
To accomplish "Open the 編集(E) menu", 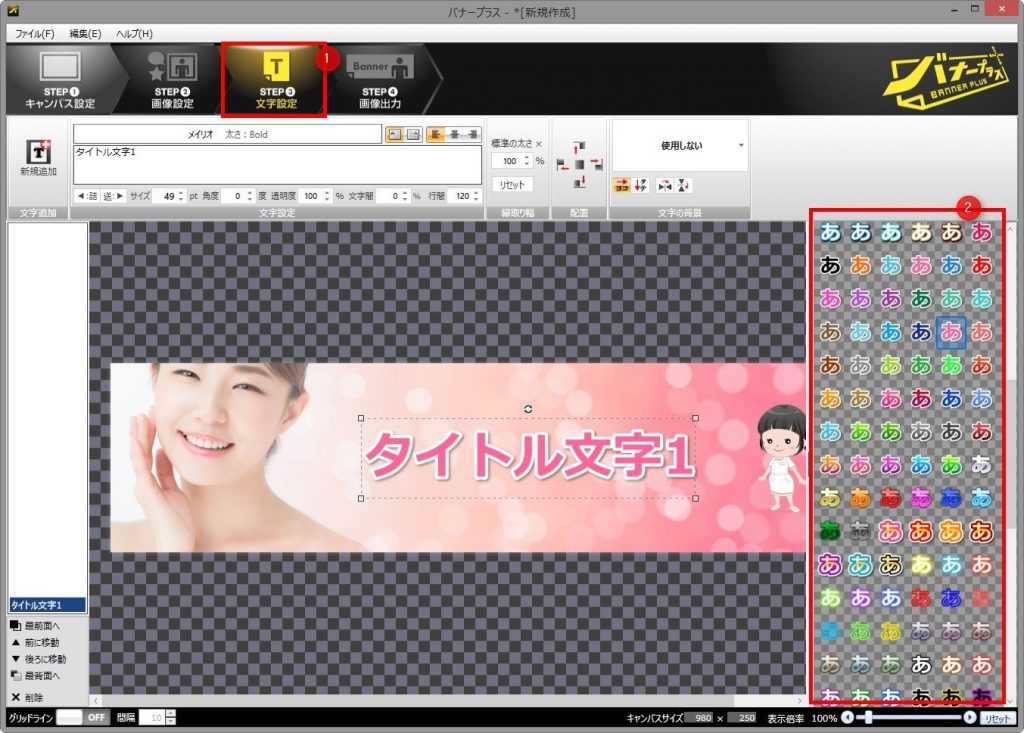I will pyautogui.click(x=85, y=34).
